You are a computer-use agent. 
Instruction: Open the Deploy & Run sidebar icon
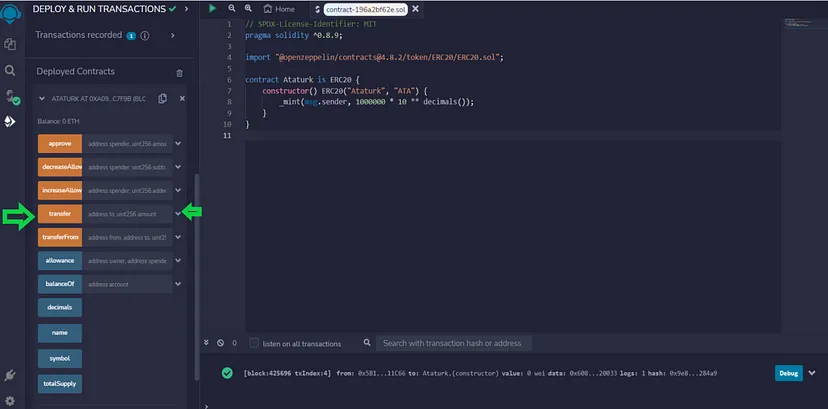pos(11,121)
